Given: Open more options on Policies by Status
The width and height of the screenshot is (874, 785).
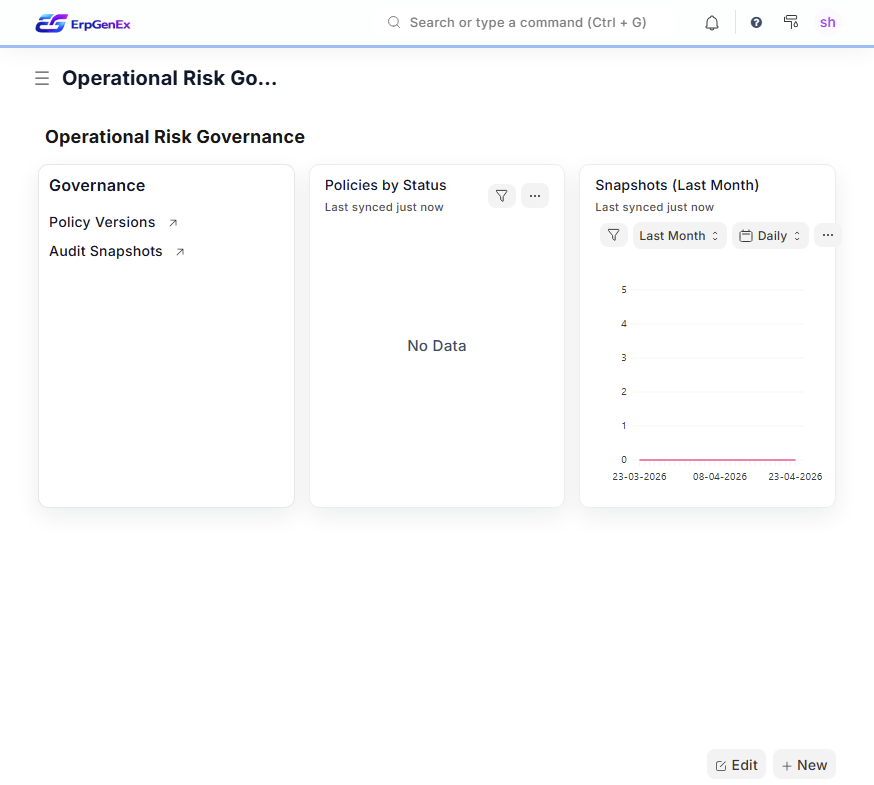Looking at the screenshot, I should tap(535, 196).
